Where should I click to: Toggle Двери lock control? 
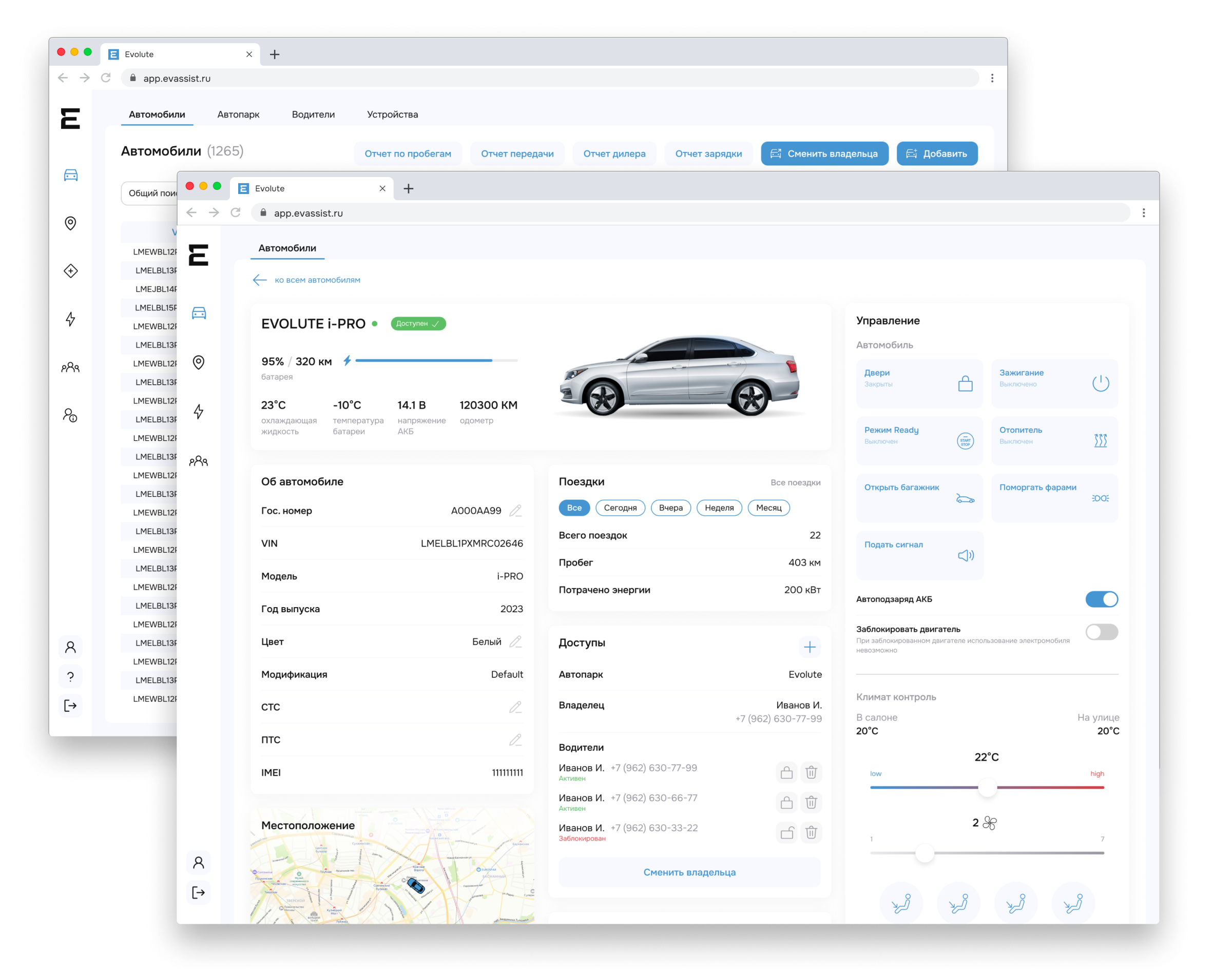920,384
